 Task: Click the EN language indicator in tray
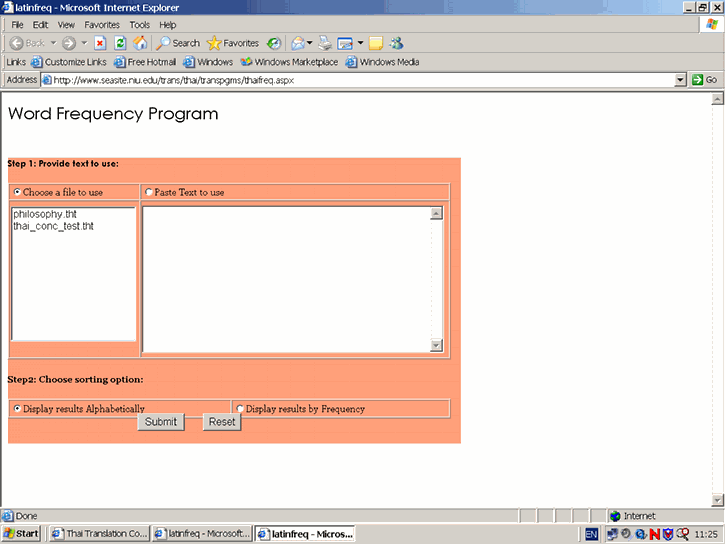pos(591,534)
